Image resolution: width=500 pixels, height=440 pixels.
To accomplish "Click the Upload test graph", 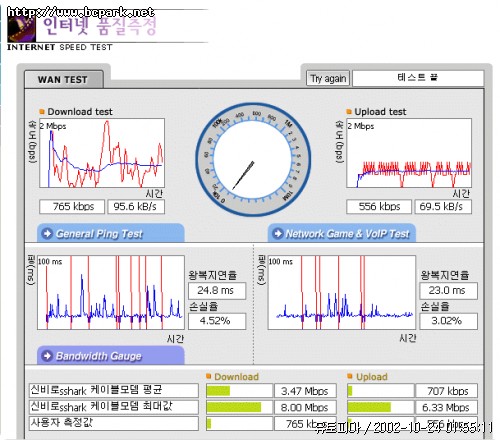I will (x=409, y=153).
